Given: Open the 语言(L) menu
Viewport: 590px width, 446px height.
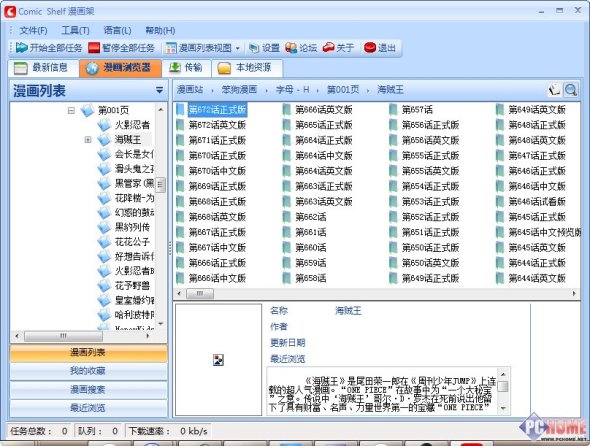Looking at the screenshot, I should pos(117,30).
